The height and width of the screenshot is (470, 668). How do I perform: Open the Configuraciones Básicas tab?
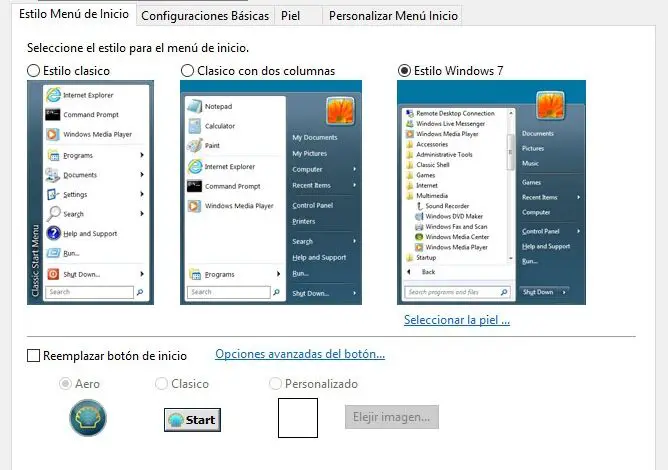pos(205,16)
